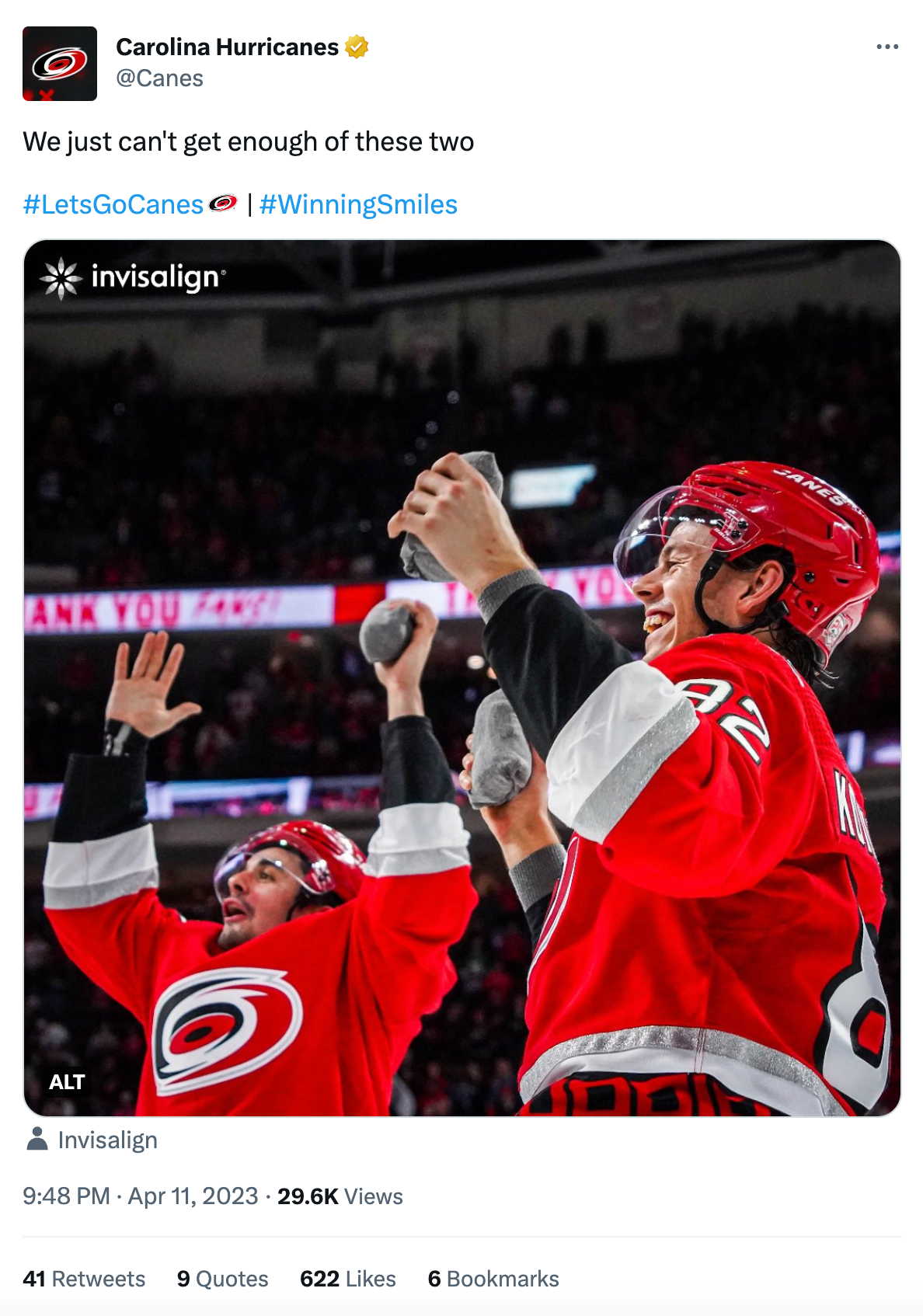This screenshot has height=1316, width=923.
Task: Open the three-dot more options menu
Action: click(886, 47)
